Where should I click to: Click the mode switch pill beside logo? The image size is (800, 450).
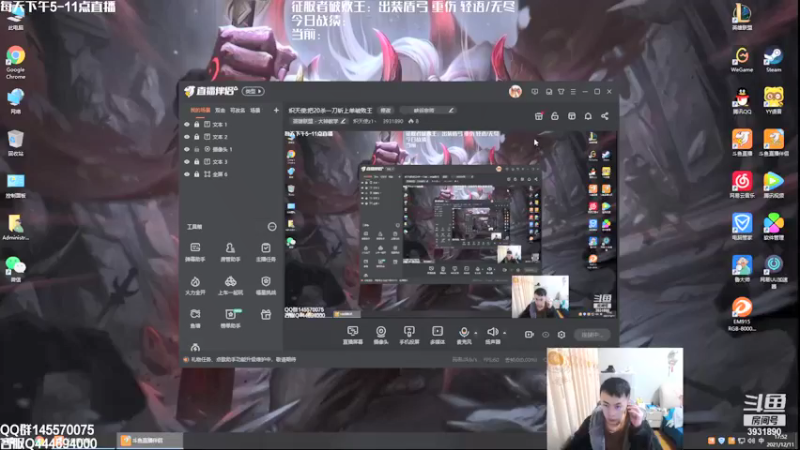253,91
